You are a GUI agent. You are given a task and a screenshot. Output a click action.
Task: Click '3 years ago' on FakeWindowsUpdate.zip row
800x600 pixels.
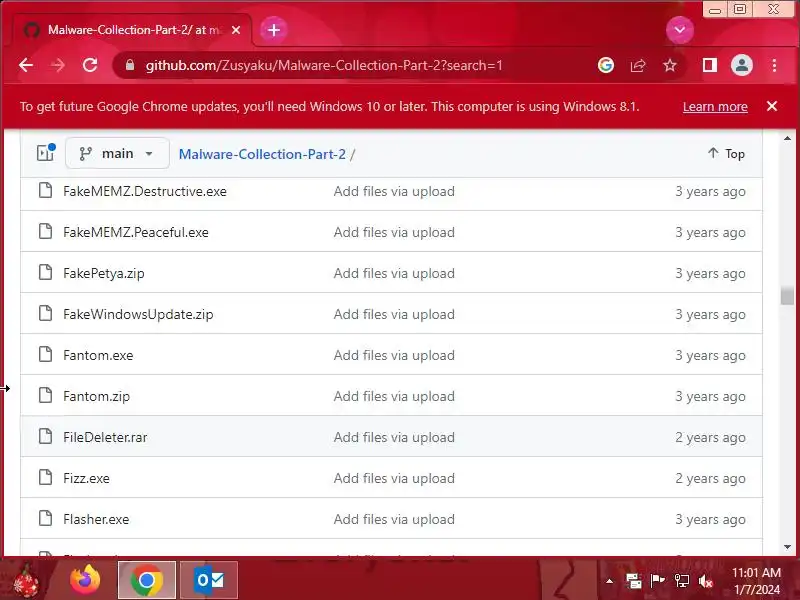point(710,315)
